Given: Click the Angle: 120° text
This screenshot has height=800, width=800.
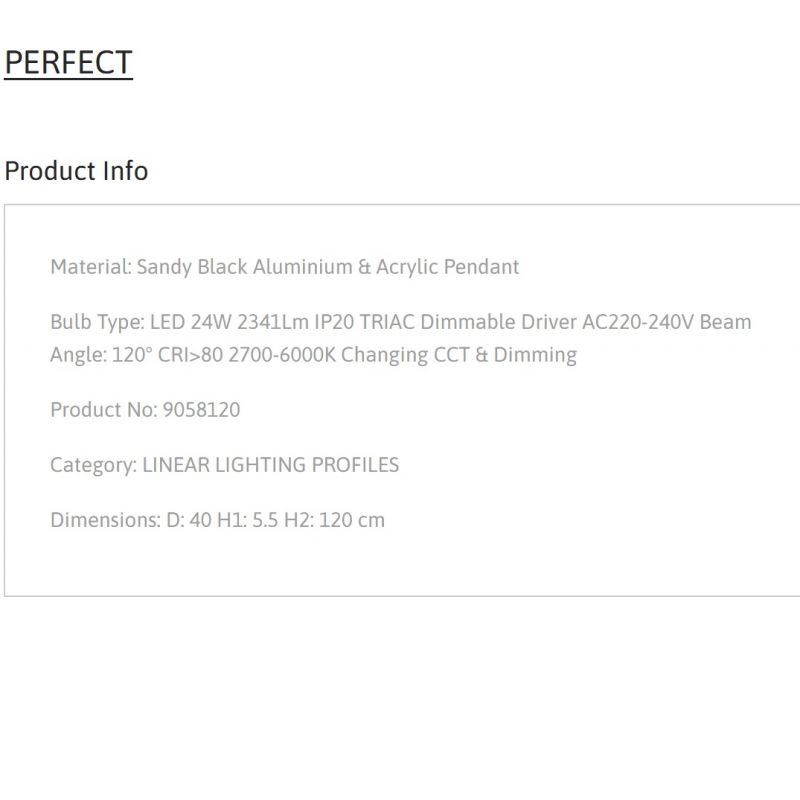Looking at the screenshot, I should click(x=101, y=355).
